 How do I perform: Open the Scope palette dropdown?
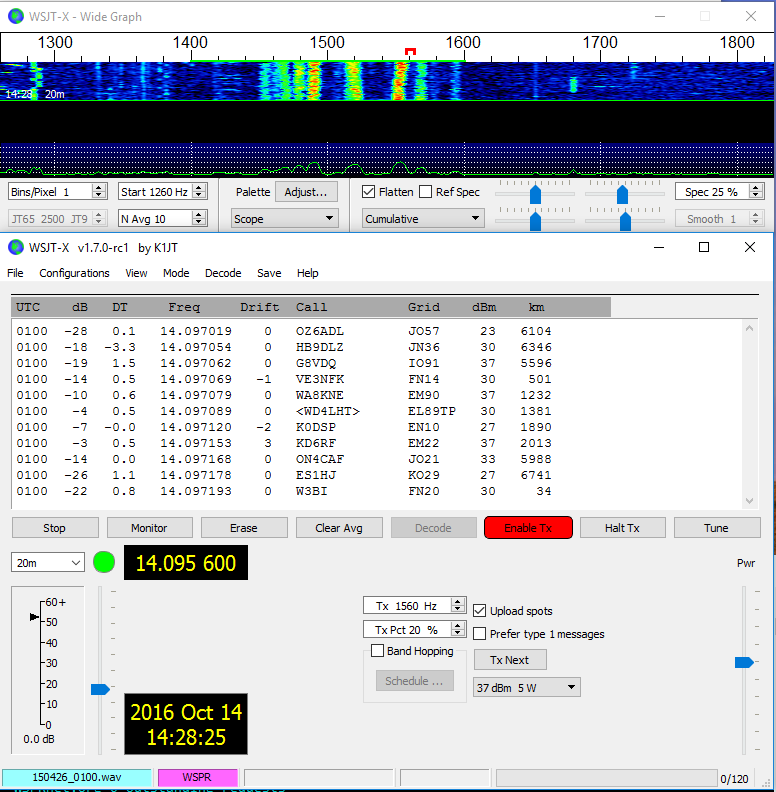click(x=284, y=219)
